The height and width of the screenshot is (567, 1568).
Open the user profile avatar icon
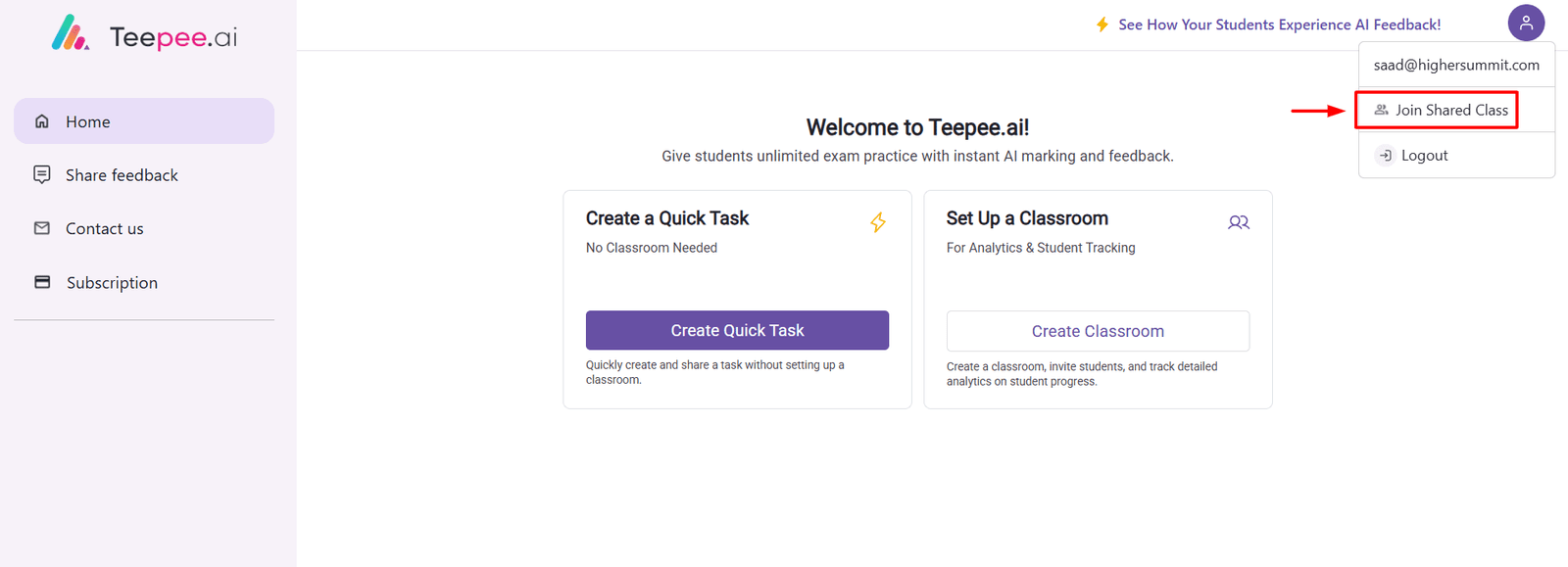click(1526, 23)
